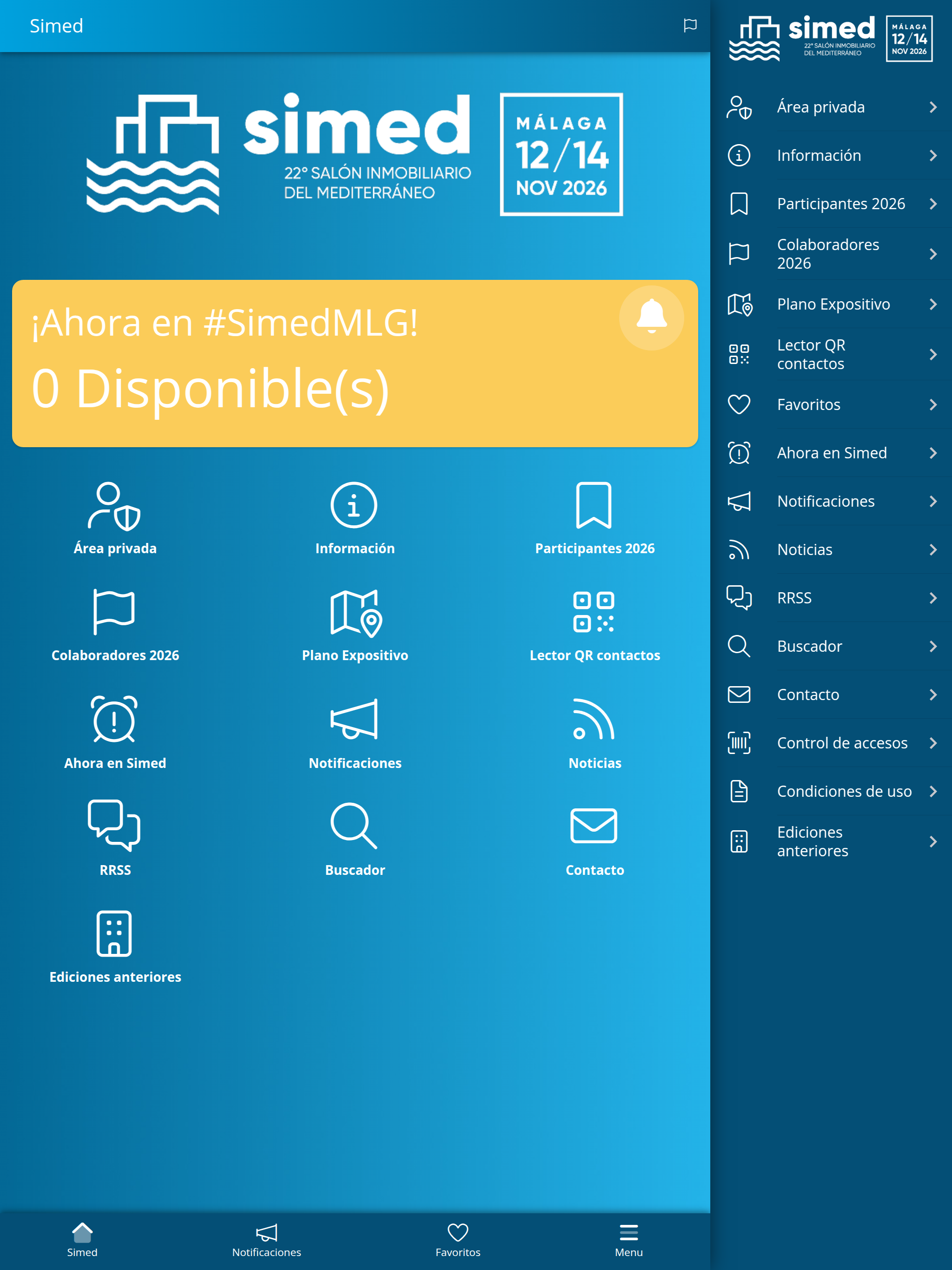The height and width of the screenshot is (1270, 952).
Task: Expand Contacto sidebar chevron
Action: 933,695
